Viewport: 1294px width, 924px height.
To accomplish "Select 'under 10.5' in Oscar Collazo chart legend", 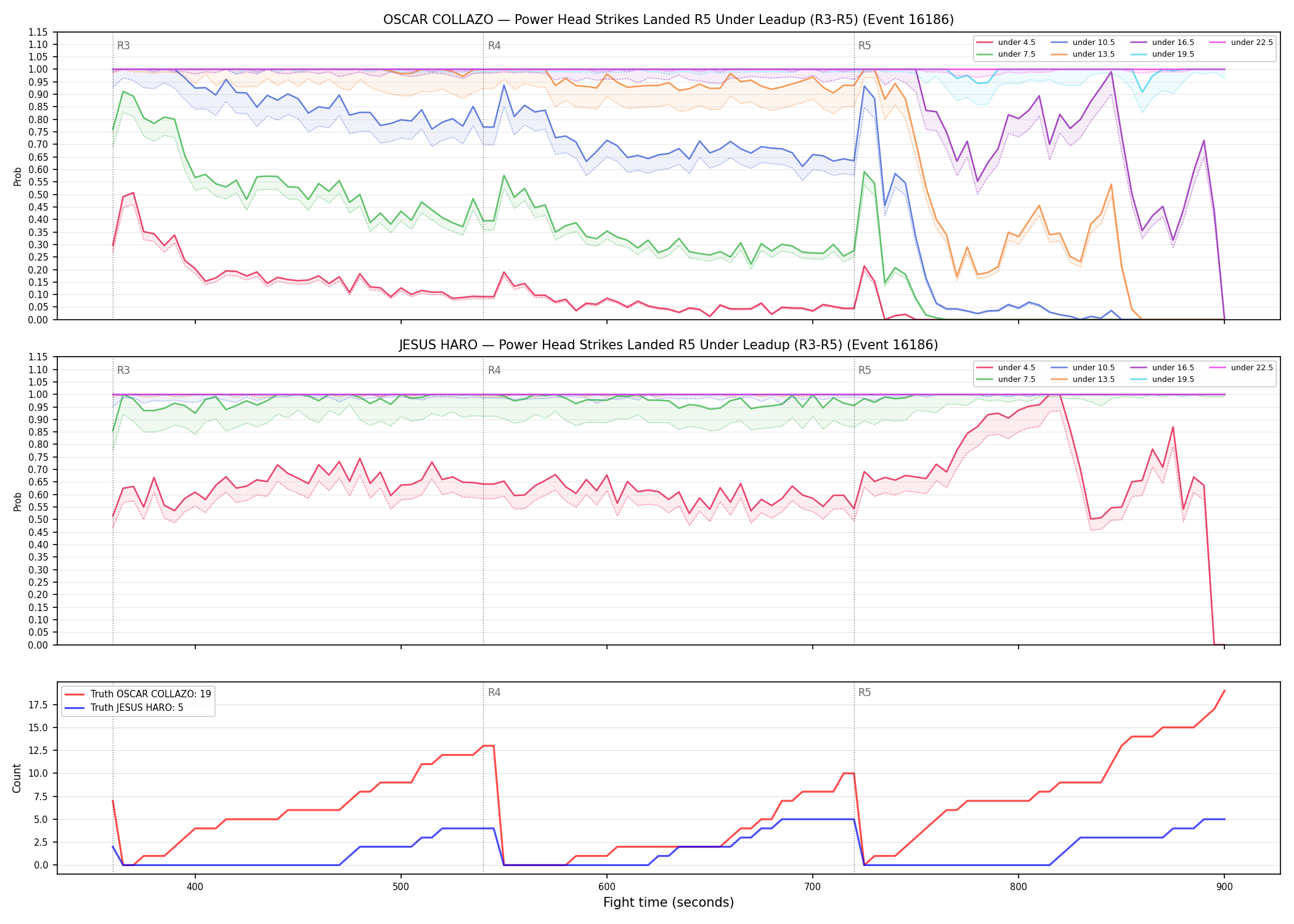I will pyautogui.click(x=1083, y=43).
